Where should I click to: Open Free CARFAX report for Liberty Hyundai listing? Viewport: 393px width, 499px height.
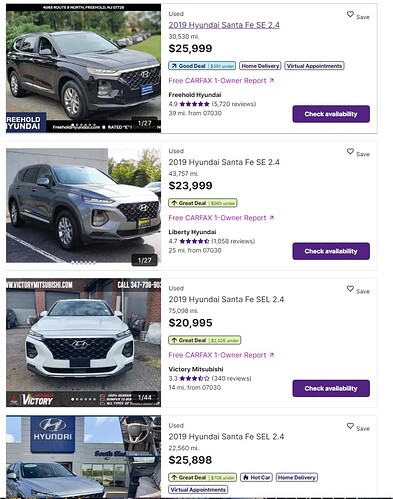click(x=221, y=218)
